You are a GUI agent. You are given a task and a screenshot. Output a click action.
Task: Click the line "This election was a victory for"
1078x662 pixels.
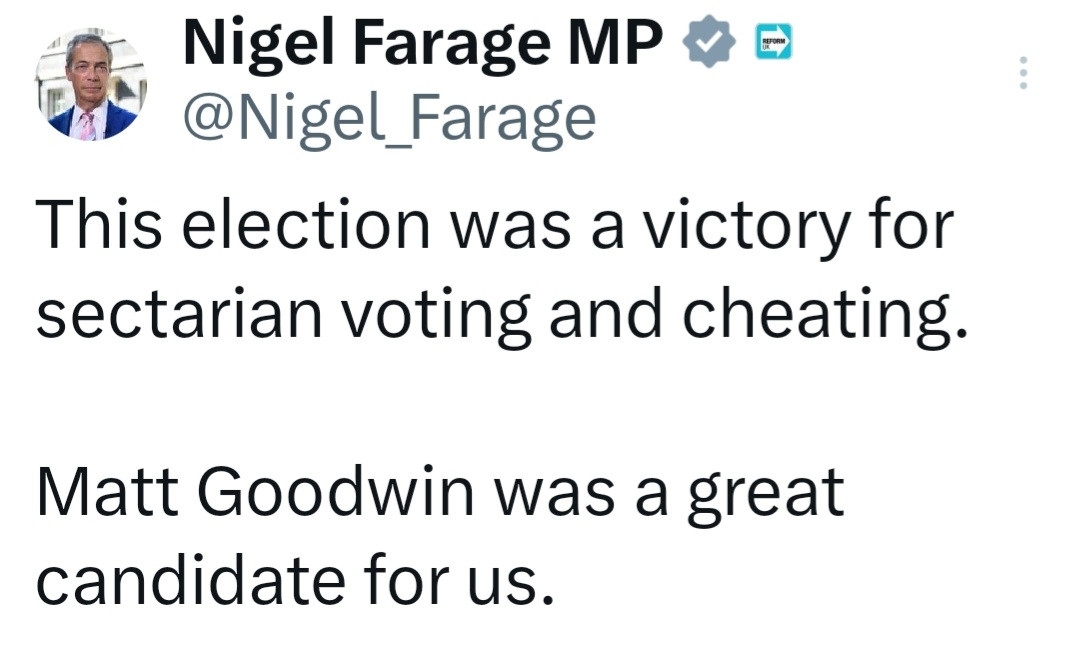click(x=494, y=225)
